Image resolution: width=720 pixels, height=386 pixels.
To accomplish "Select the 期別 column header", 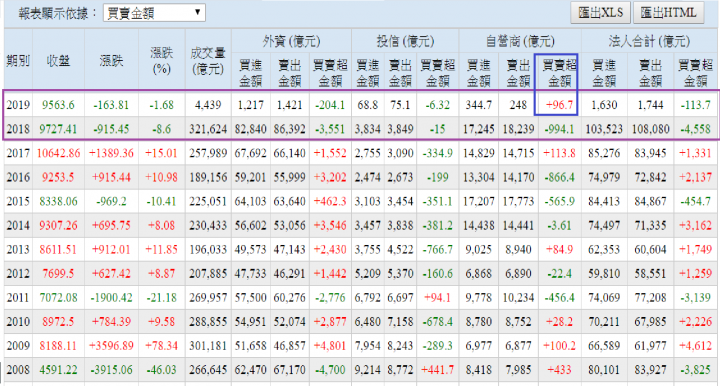I will 18,61.
